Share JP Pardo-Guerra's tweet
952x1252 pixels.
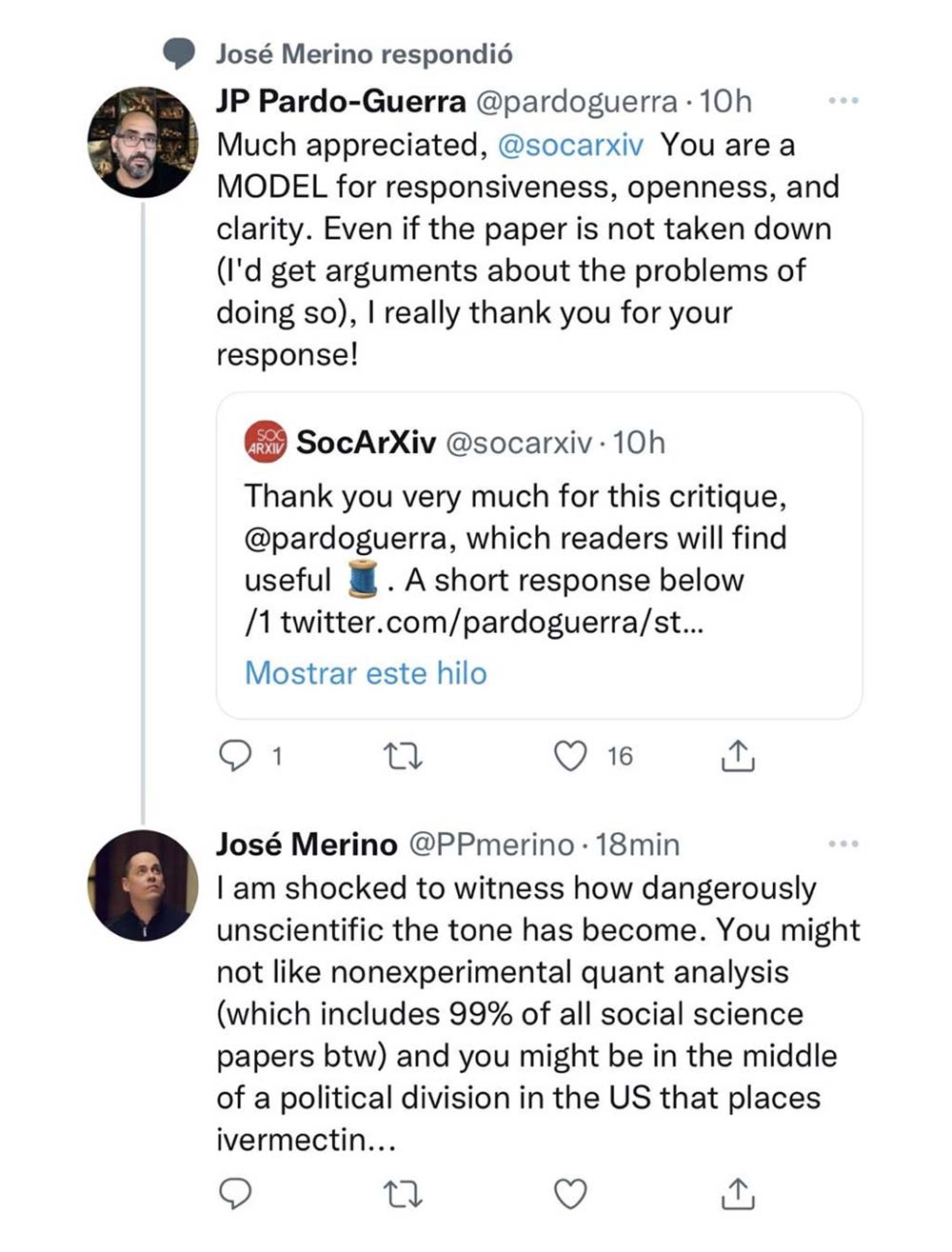click(x=738, y=756)
